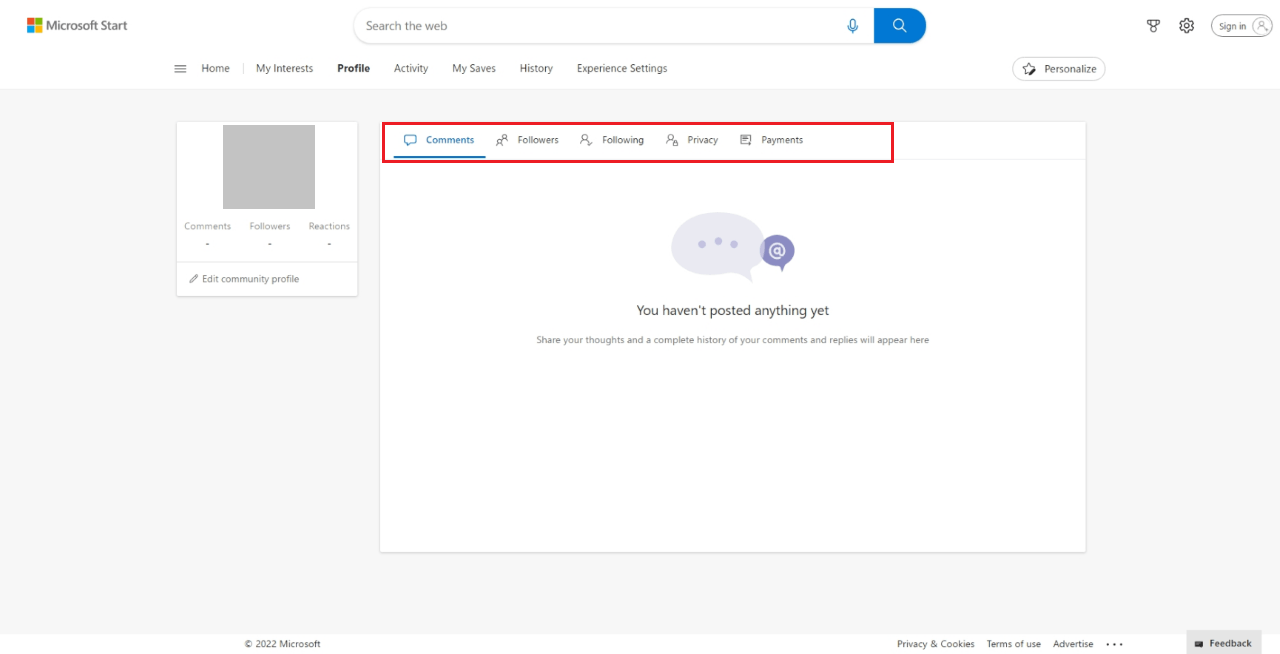
Task: Select the Privacy icon on the profile tabs
Action: (670, 140)
